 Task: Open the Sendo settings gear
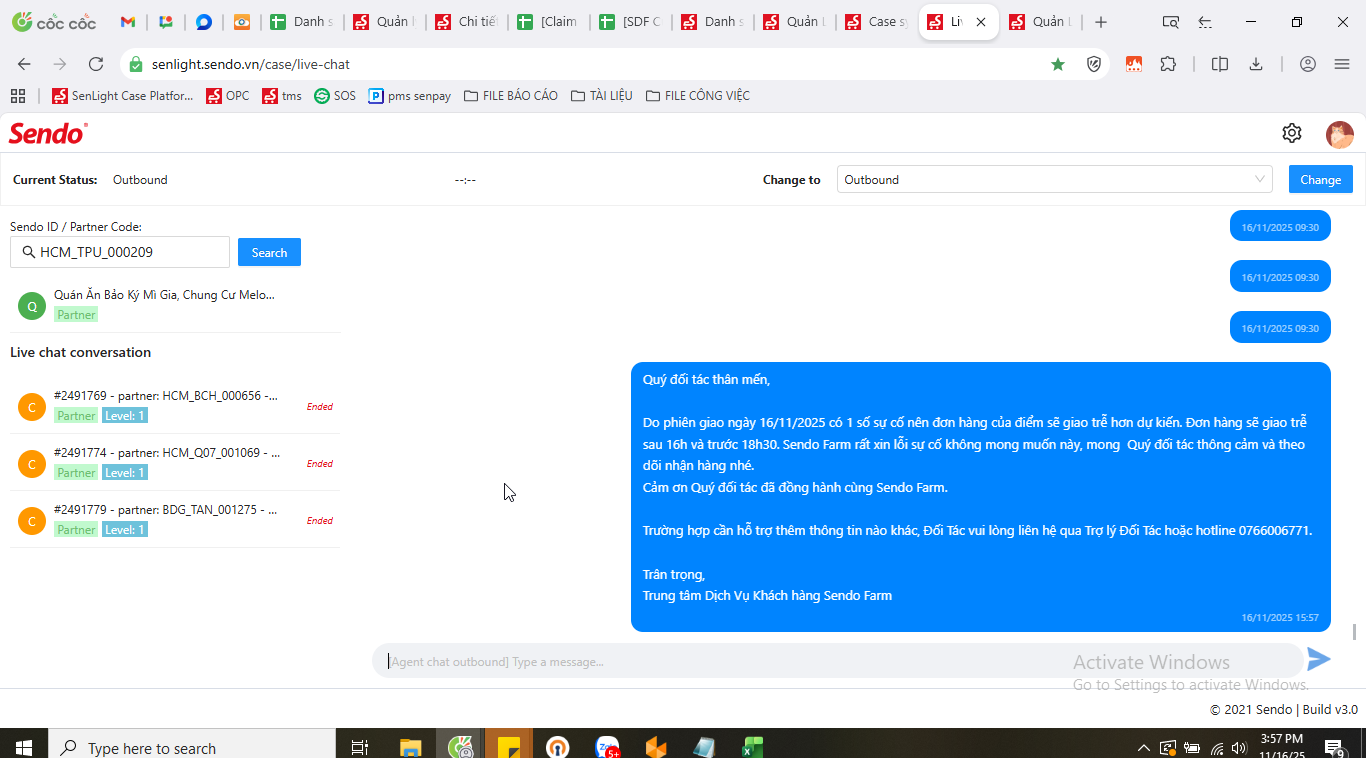(1292, 133)
